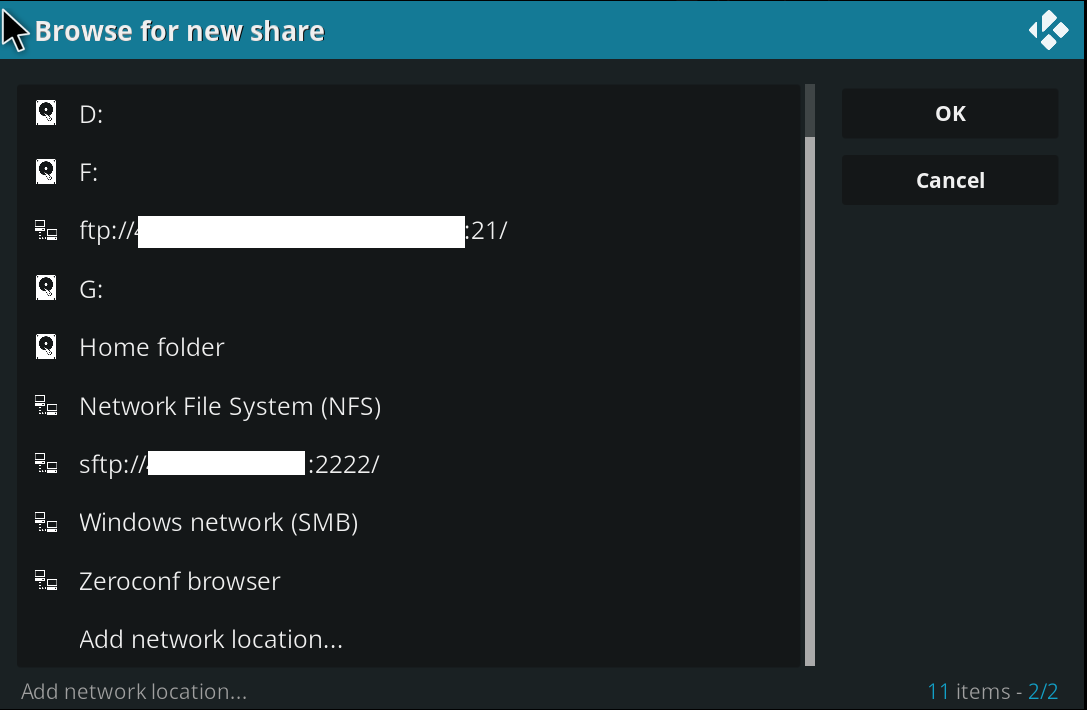Select the ftp:// share ending in :21/
Viewport: 1087px width, 710px height.
(x=290, y=230)
